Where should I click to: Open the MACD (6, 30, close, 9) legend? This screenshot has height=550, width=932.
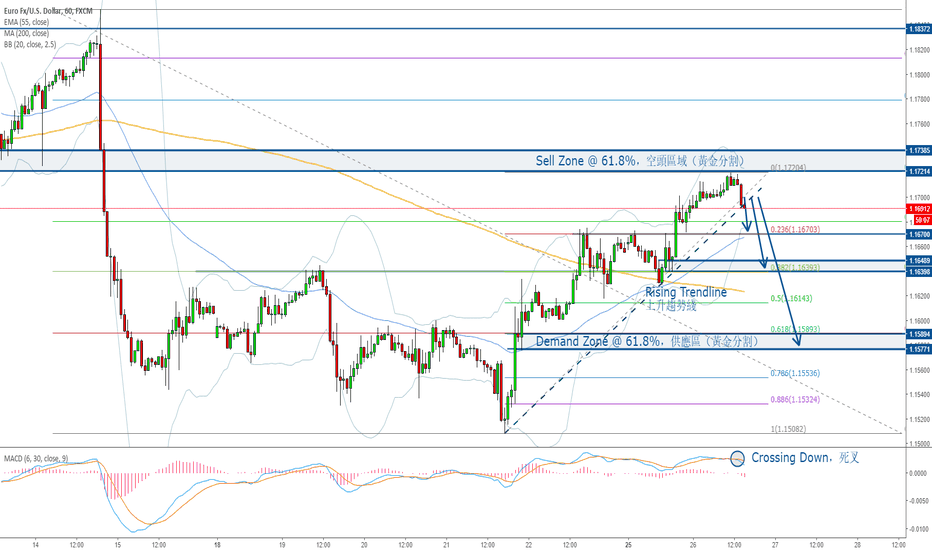pos(36,458)
